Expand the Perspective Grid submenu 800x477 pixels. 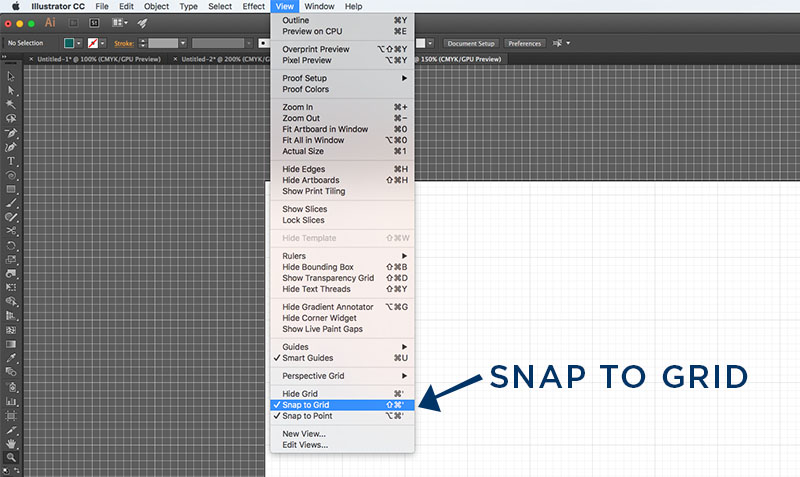click(x=342, y=376)
